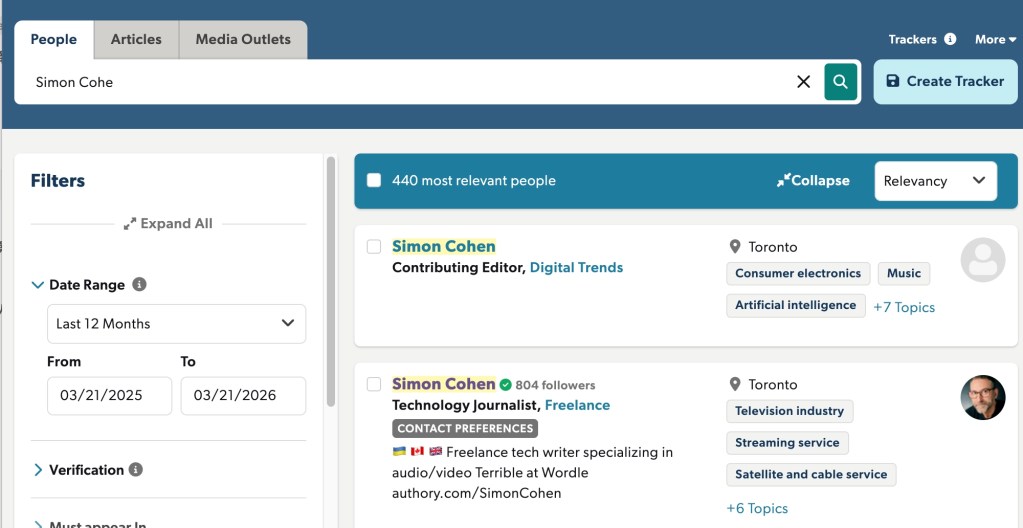
Task: Click Collapse results button
Action: [813, 181]
